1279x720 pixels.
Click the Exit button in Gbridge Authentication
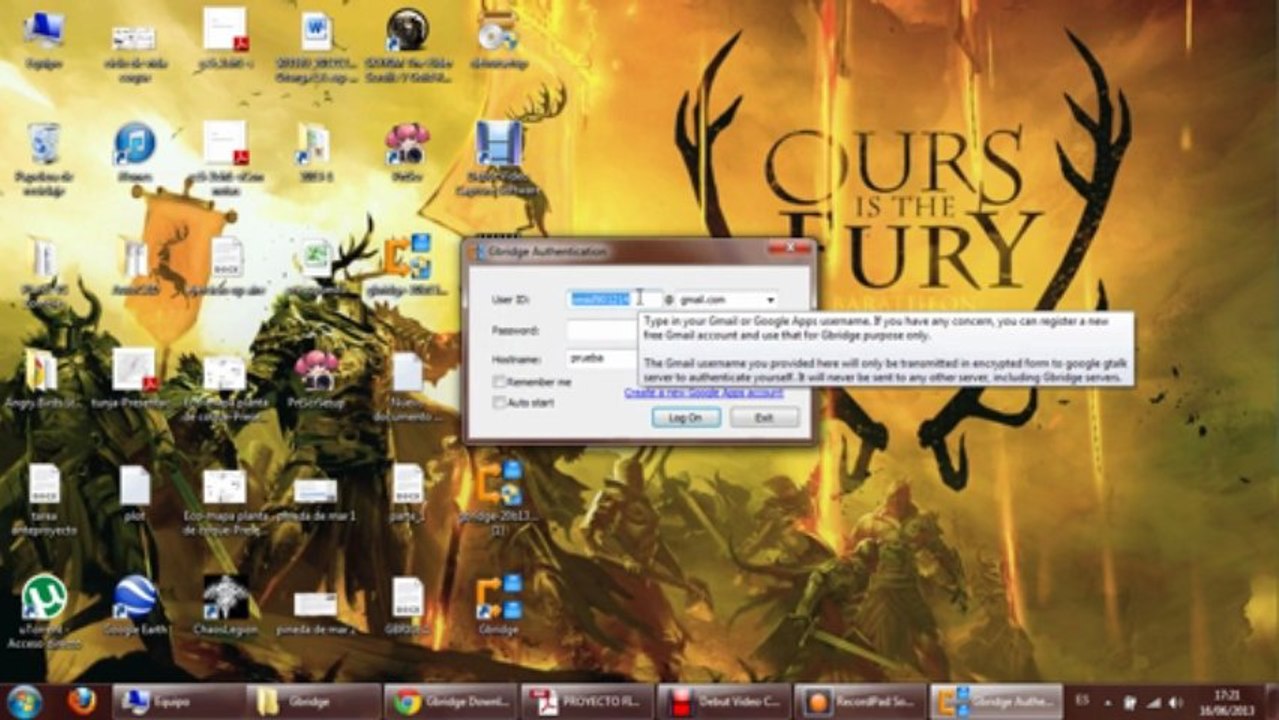[764, 418]
